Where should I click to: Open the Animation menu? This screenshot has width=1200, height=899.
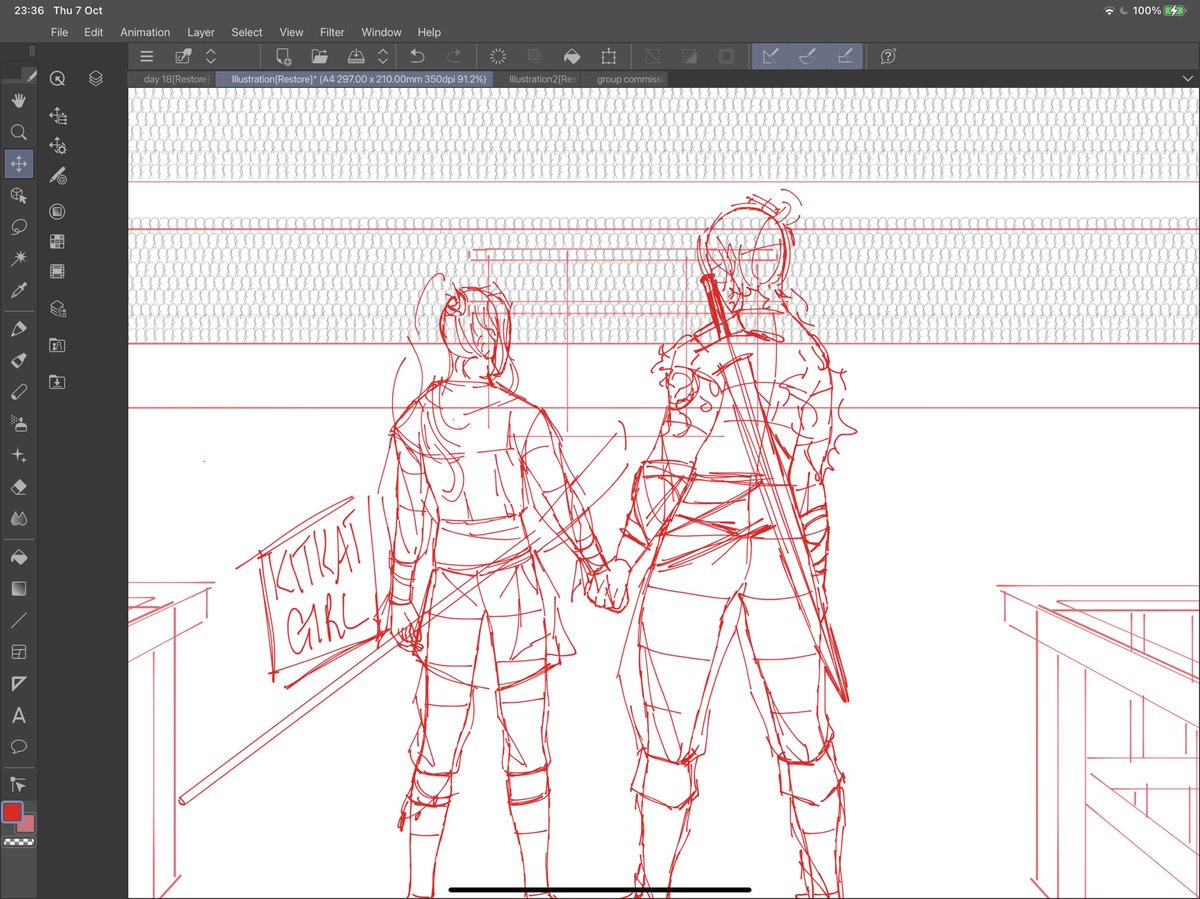[x=145, y=32]
